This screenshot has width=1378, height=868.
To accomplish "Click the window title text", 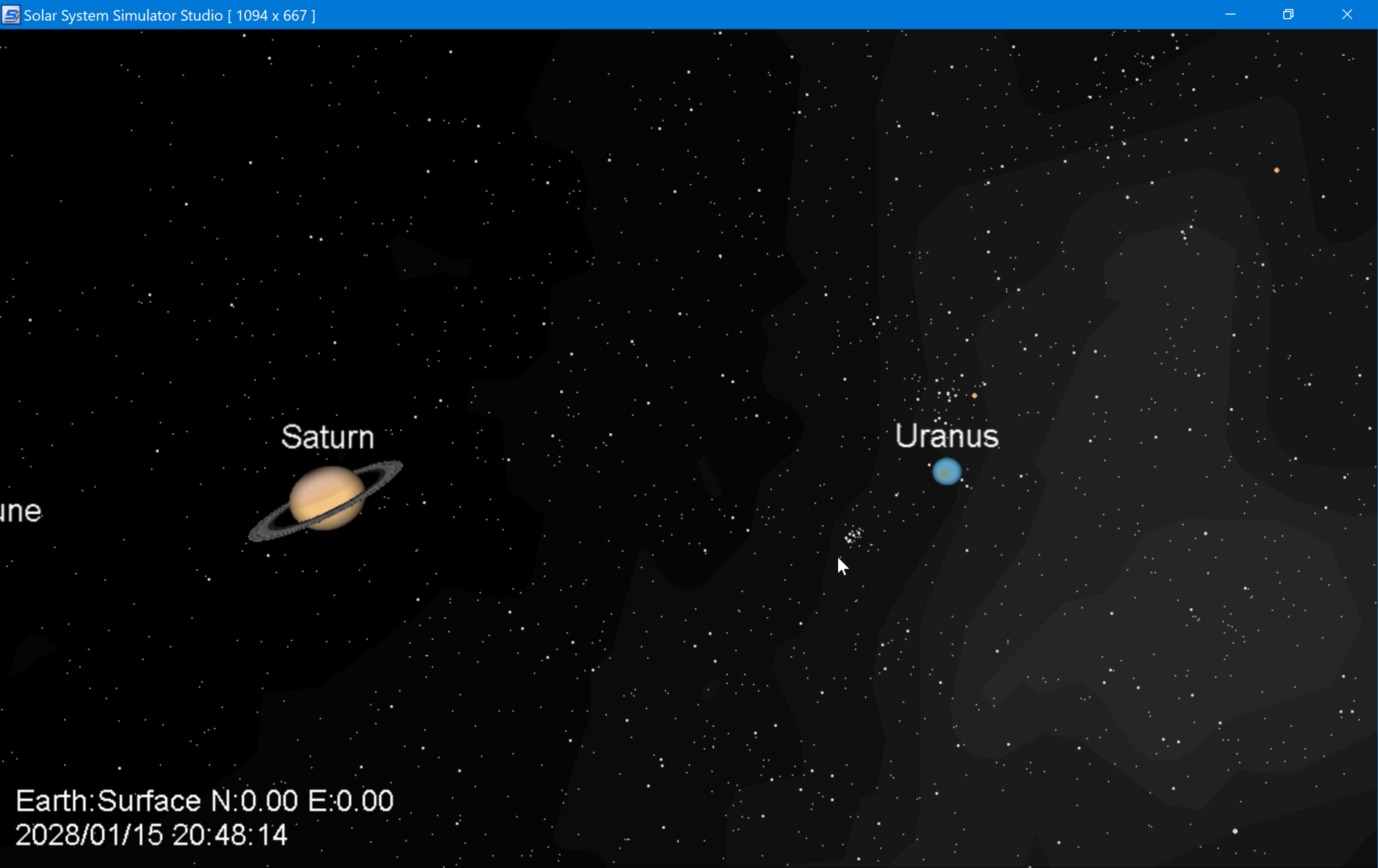I will tap(169, 15).
